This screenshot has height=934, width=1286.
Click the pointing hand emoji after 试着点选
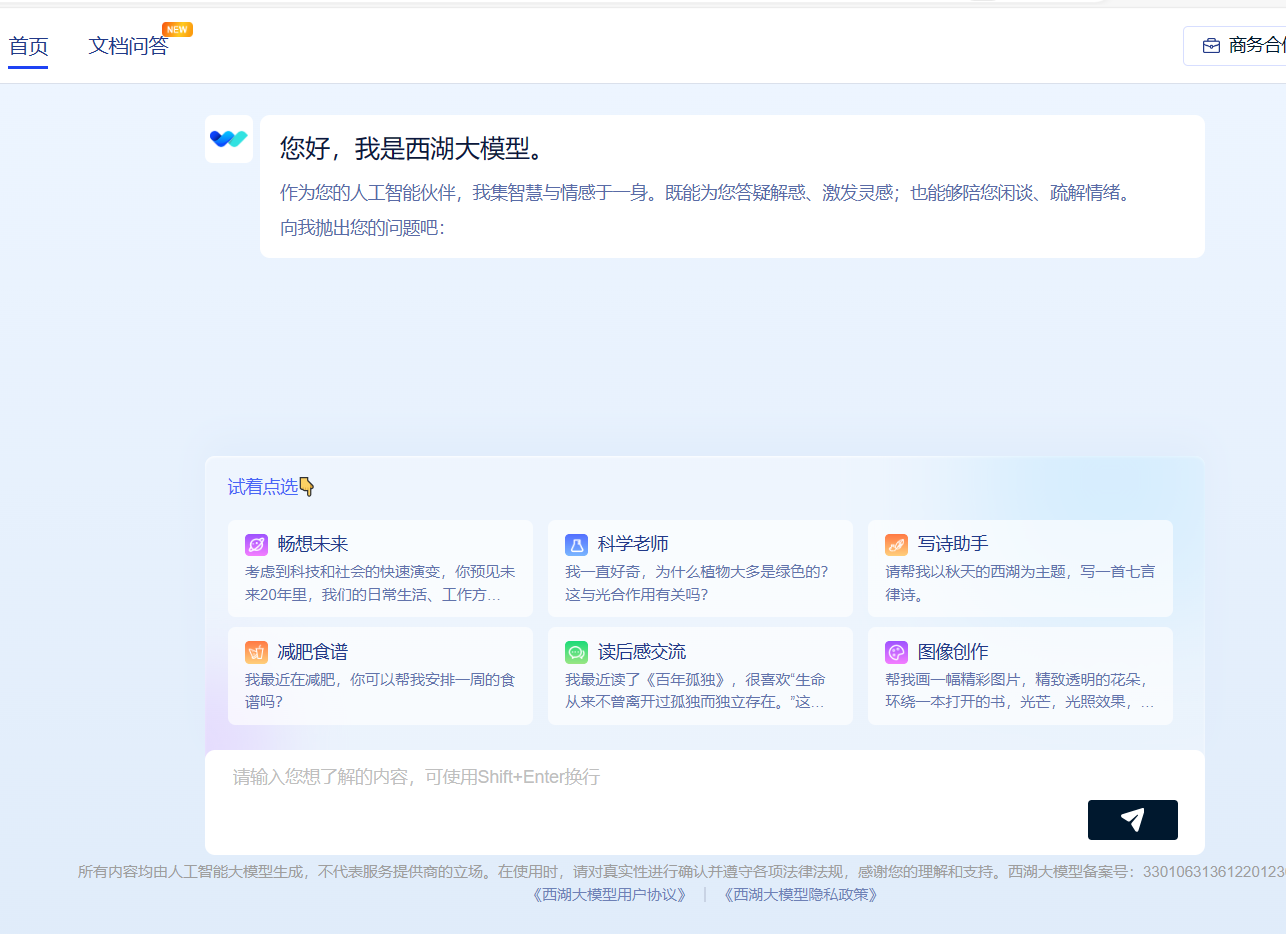[307, 486]
